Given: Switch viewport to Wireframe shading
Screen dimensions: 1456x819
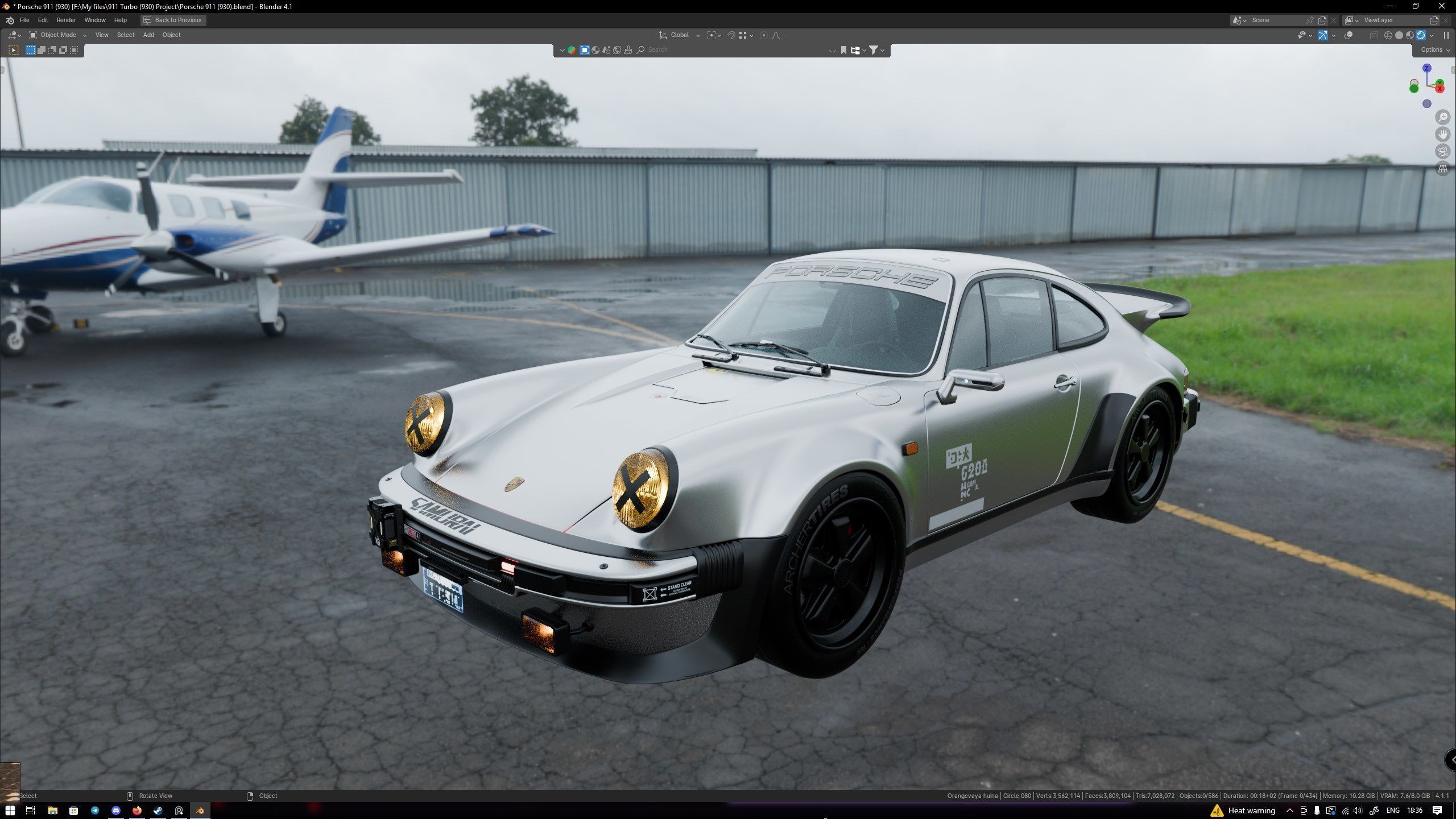Looking at the screenshot, I should click(x=1388, y=35).
